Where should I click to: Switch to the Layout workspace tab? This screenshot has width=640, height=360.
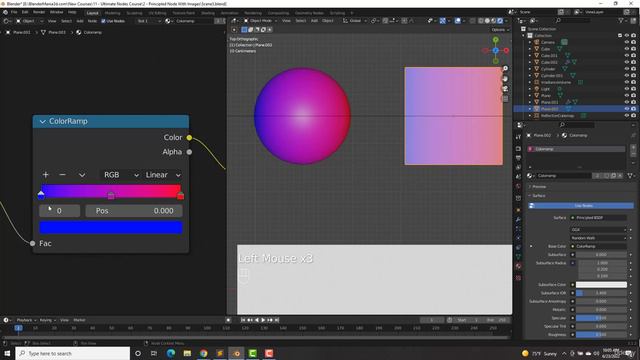coord(93,13)
